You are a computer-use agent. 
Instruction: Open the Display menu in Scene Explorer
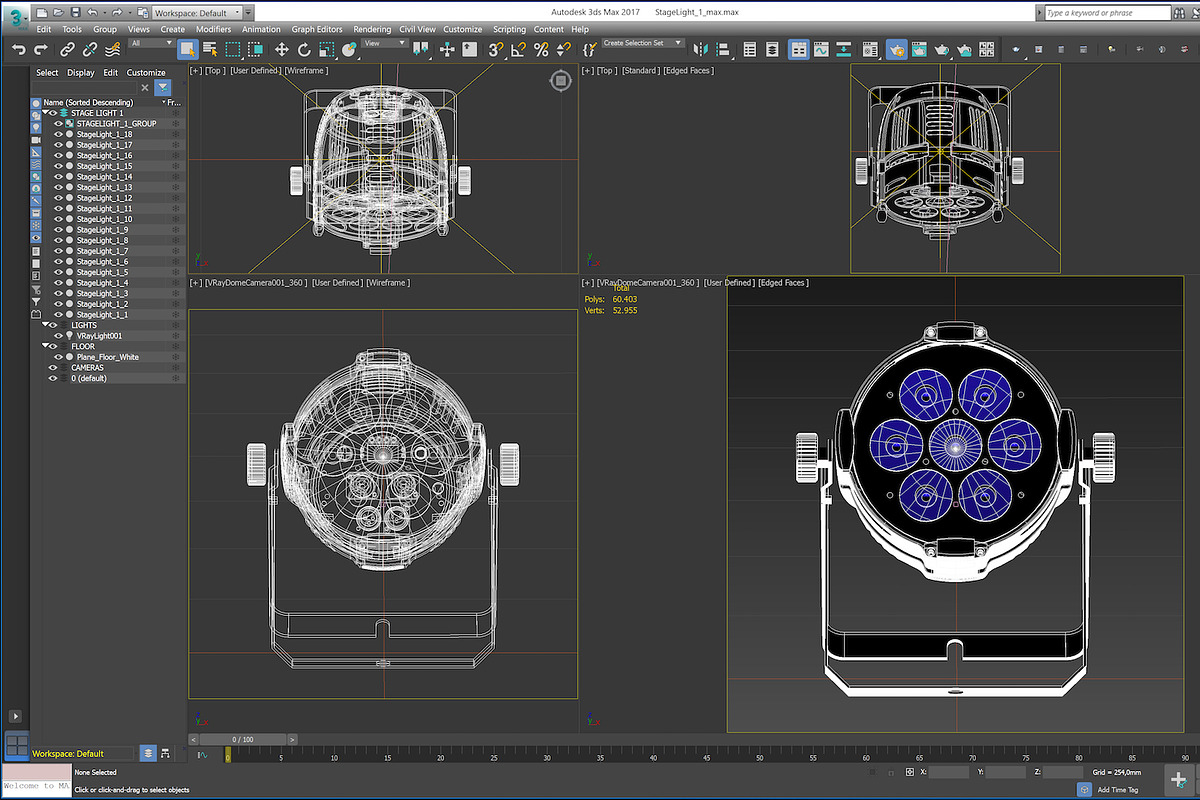coord(81,72)
